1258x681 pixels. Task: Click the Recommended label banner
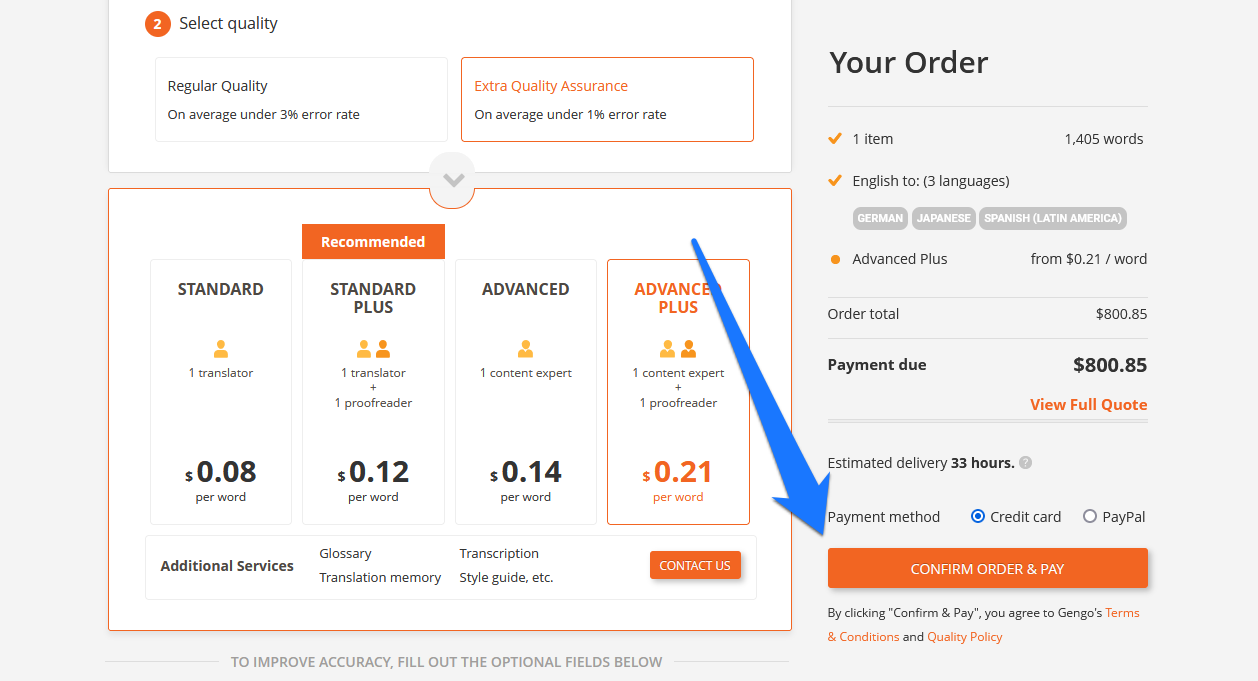pyautogui.click(x=373, y=242)
